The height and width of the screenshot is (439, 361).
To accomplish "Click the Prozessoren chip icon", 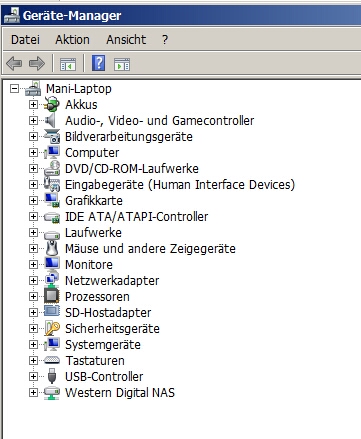I will (52, 296).
